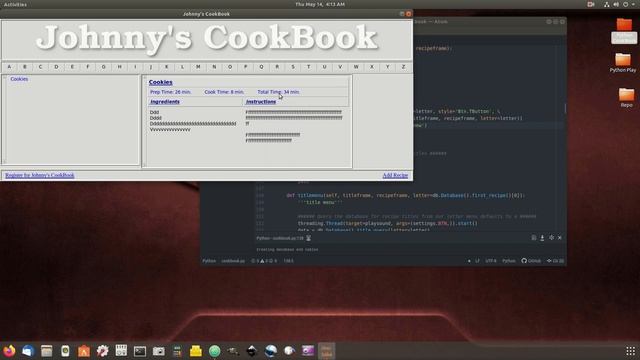Select letter Z in the alphabet bar
Image resolution: width=640 pixels, height=360 pixels.
(404, 67)
